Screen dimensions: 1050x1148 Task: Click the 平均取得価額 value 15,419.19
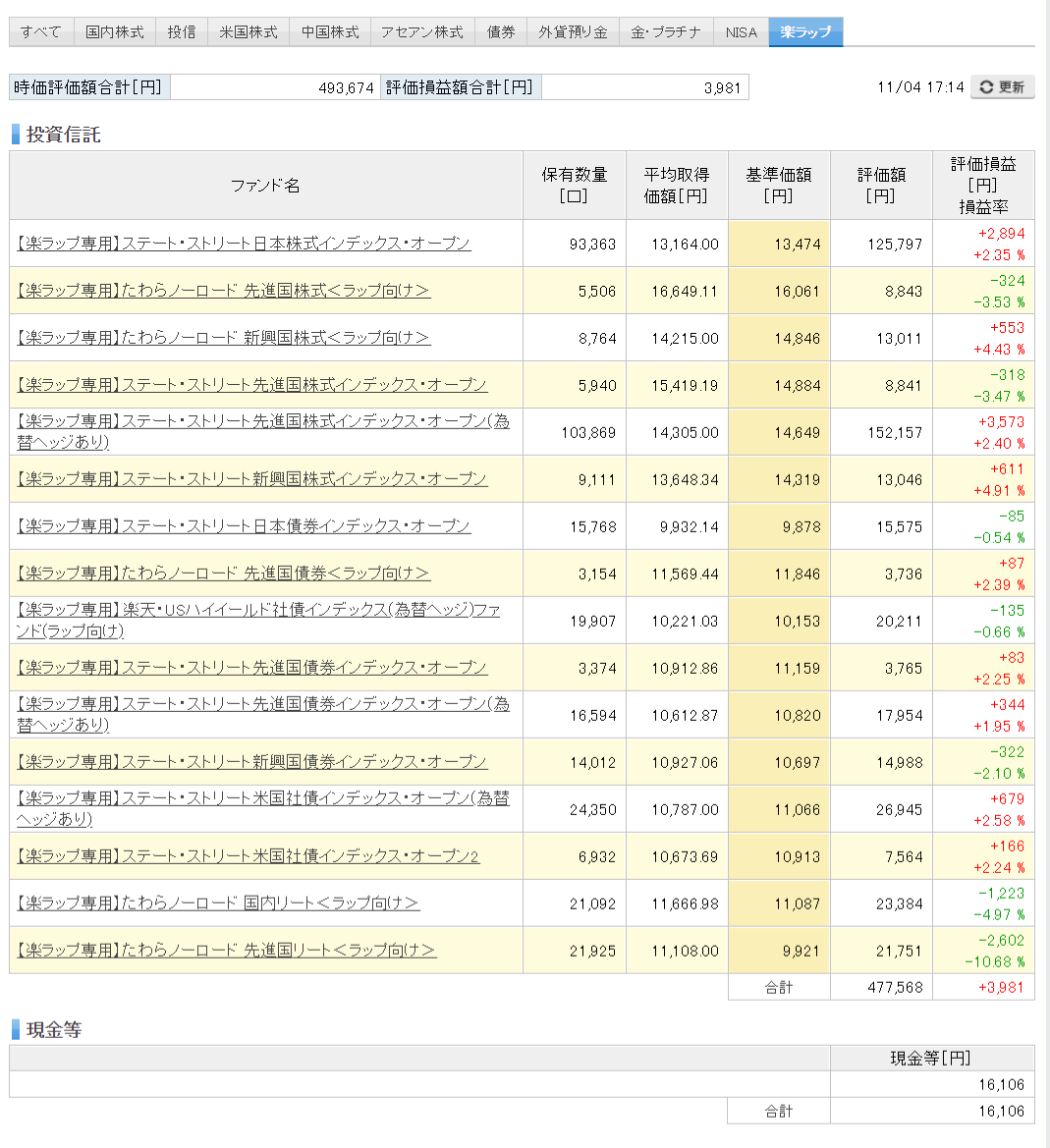685,386
